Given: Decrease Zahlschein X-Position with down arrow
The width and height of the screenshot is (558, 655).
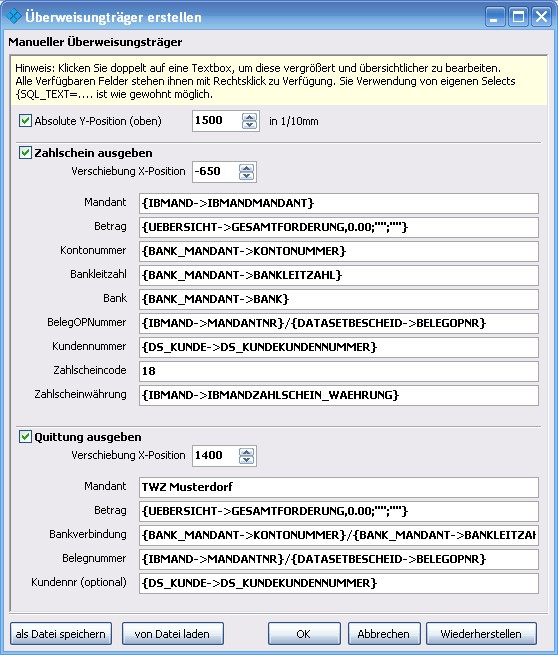Looking at the screenshot, I should click(x=246, y=175).
